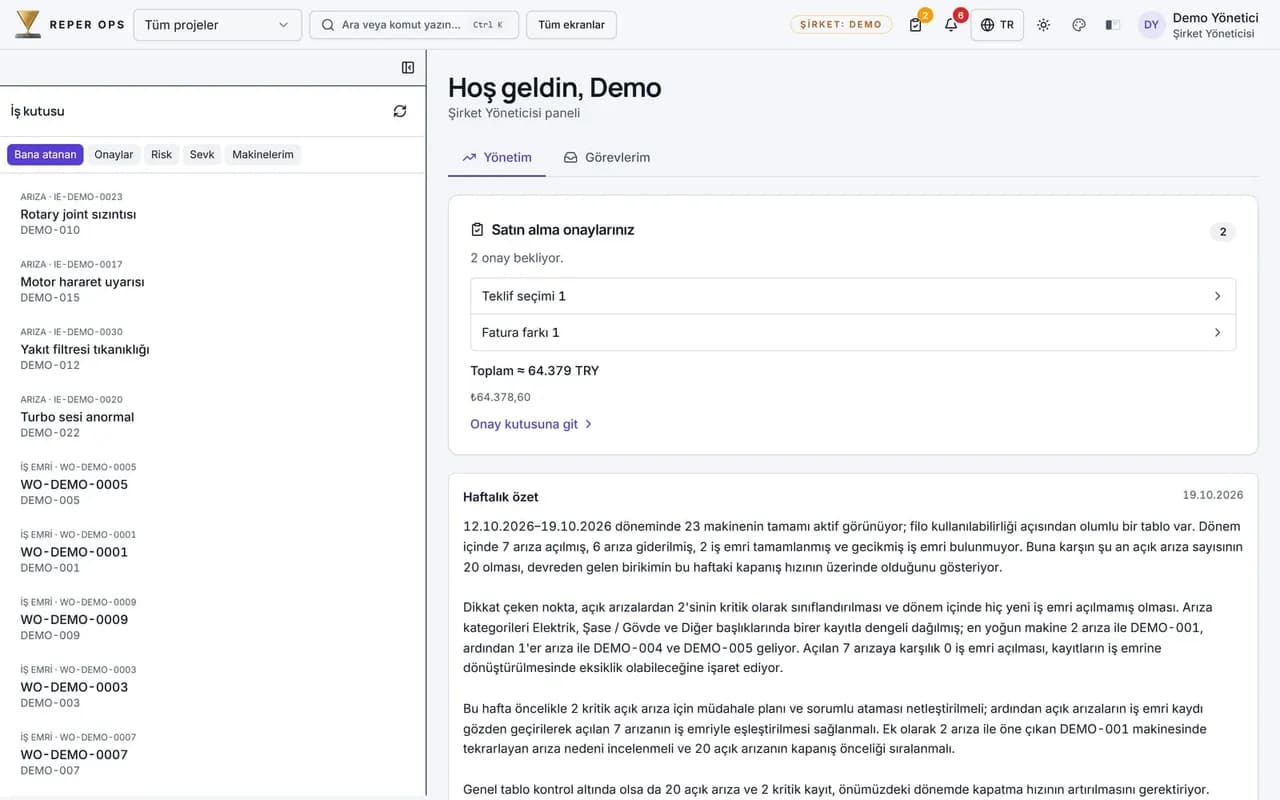Viewport: 1280px width, 800px height.
Task: Switch to the Yönetim tab
Action: (x=497, y=157)
